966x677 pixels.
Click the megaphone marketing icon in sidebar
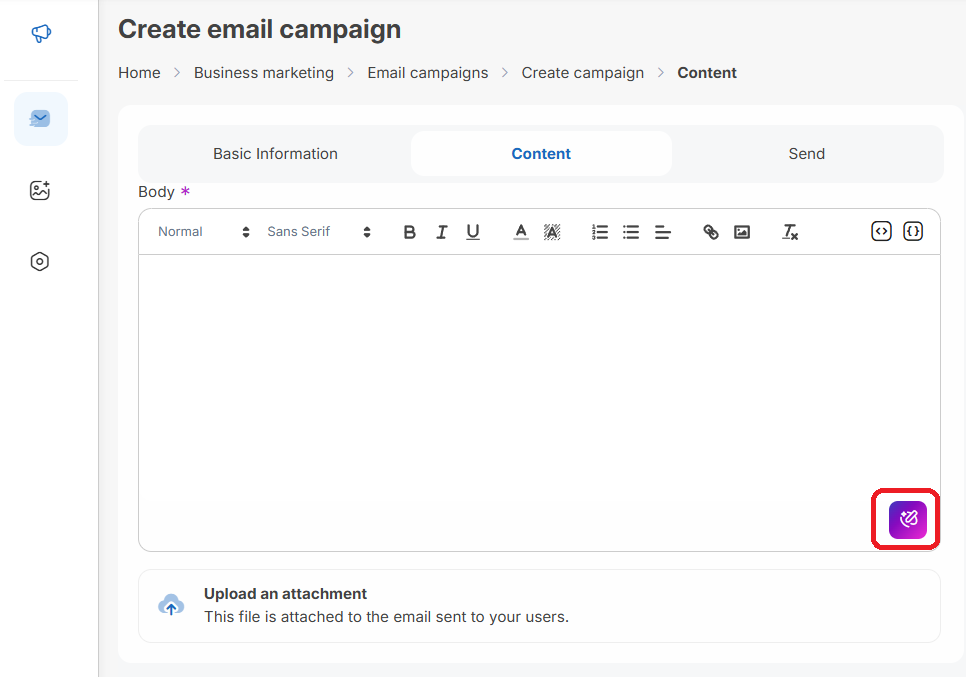pos(41,34)
